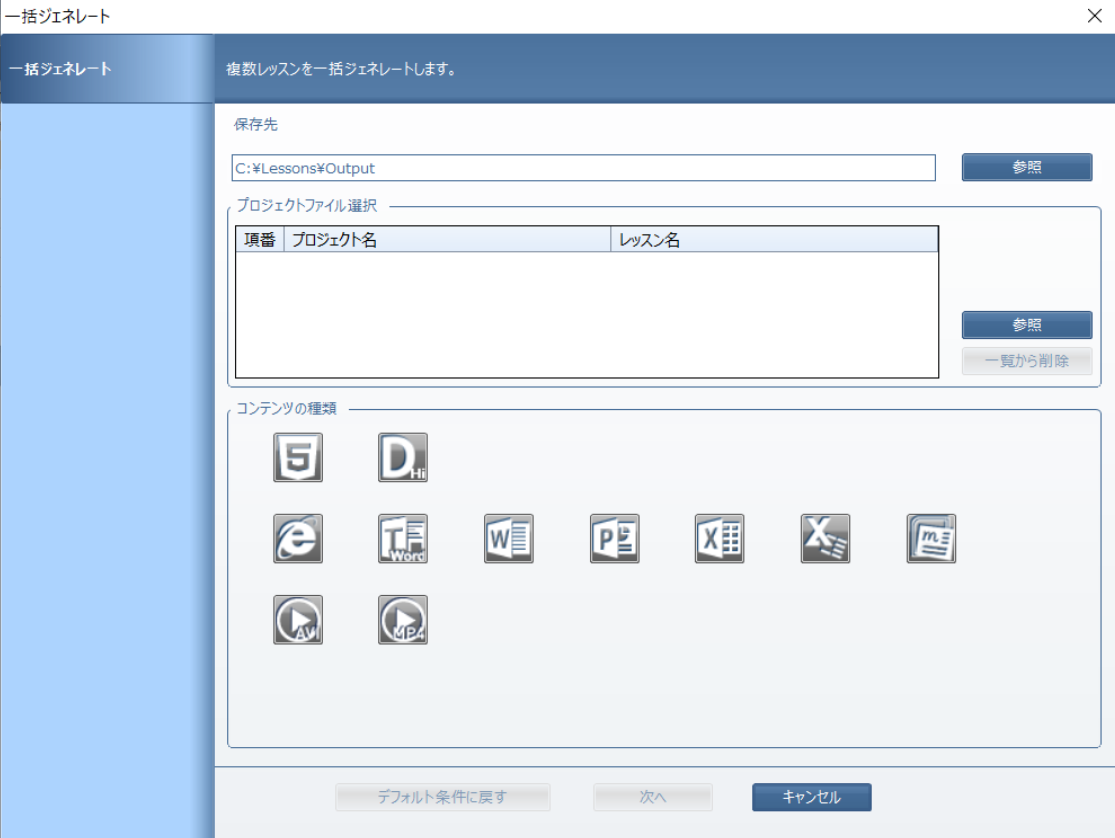Image resolution: width=1115 pixels, height=838 pixels.
Task: Select the HTML5 content type icon
Action: pyautogui.click(x=298, y=458)
